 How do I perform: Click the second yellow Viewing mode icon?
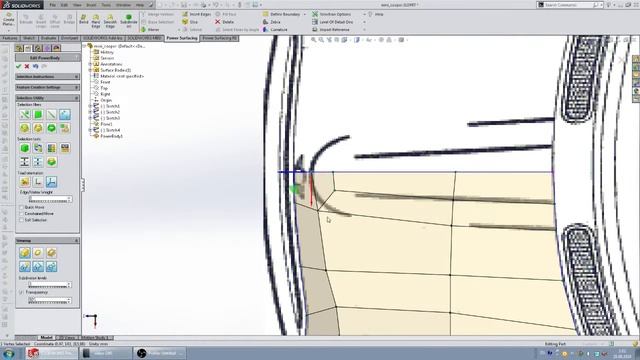coord(38,253)
